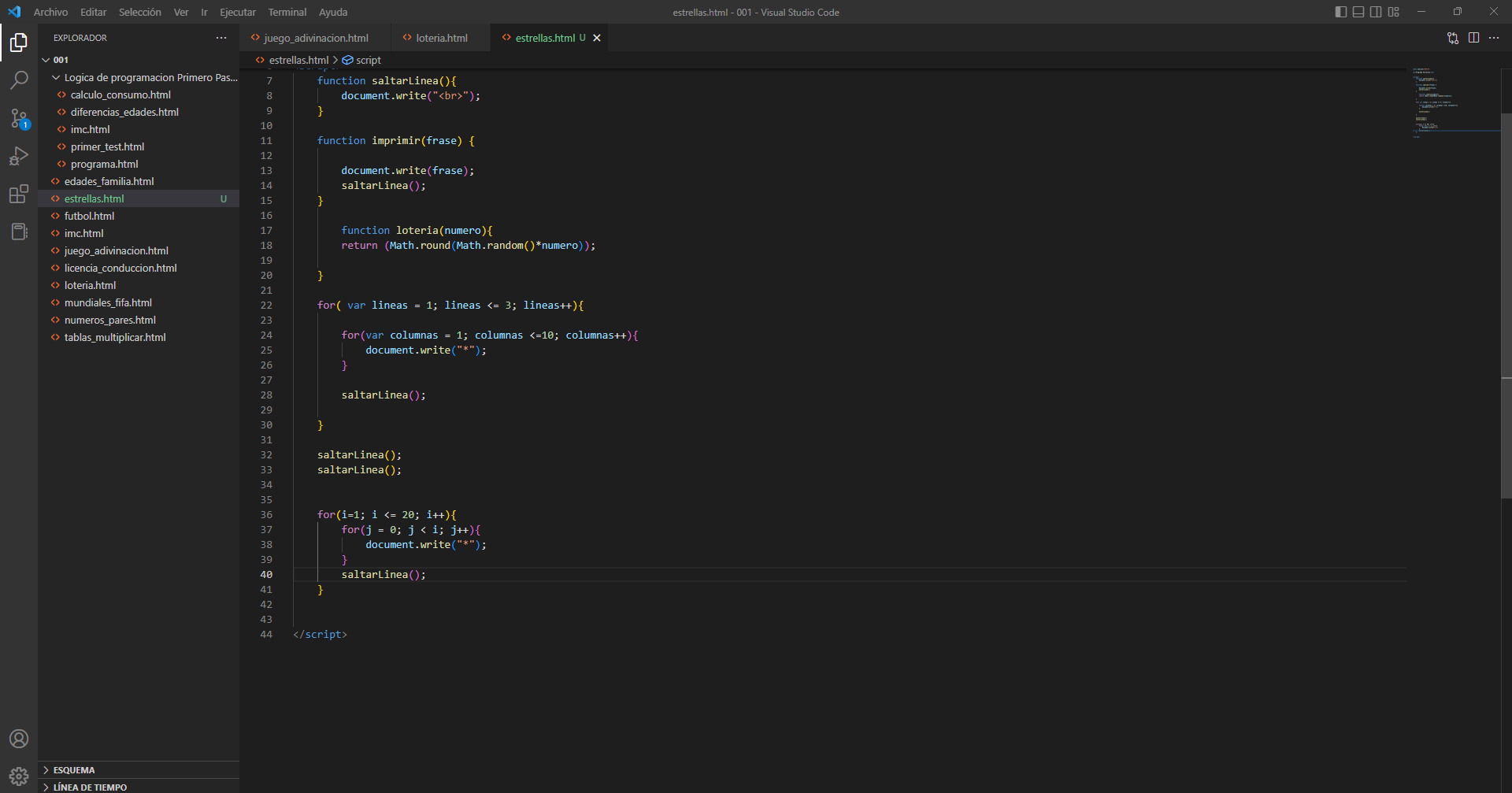
Task: Open numeros_pares.html file
Action: (x=139, y=320)
